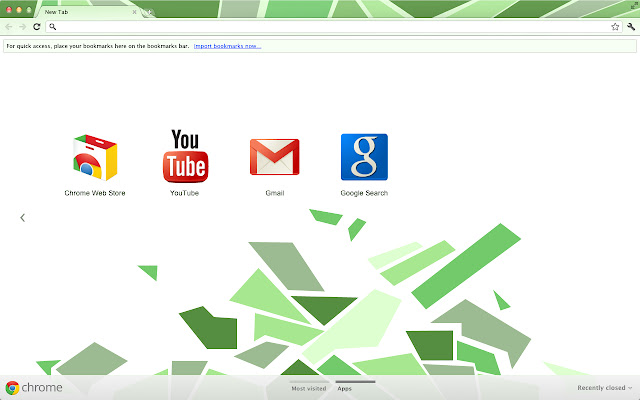Click inside the address bar field

click(x=333, y=27)
